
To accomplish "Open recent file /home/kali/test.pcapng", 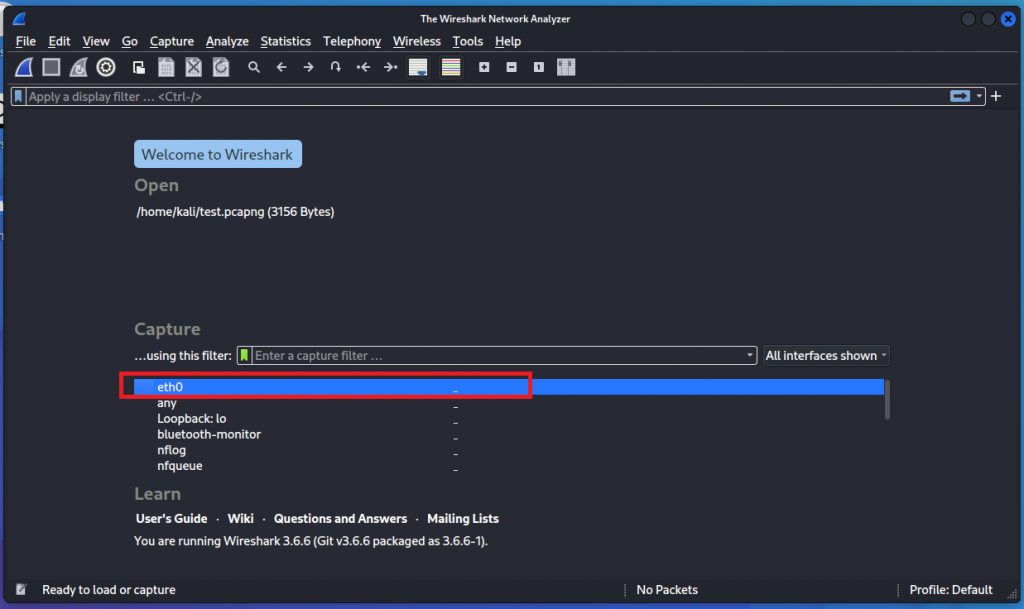I will (235, 211).
